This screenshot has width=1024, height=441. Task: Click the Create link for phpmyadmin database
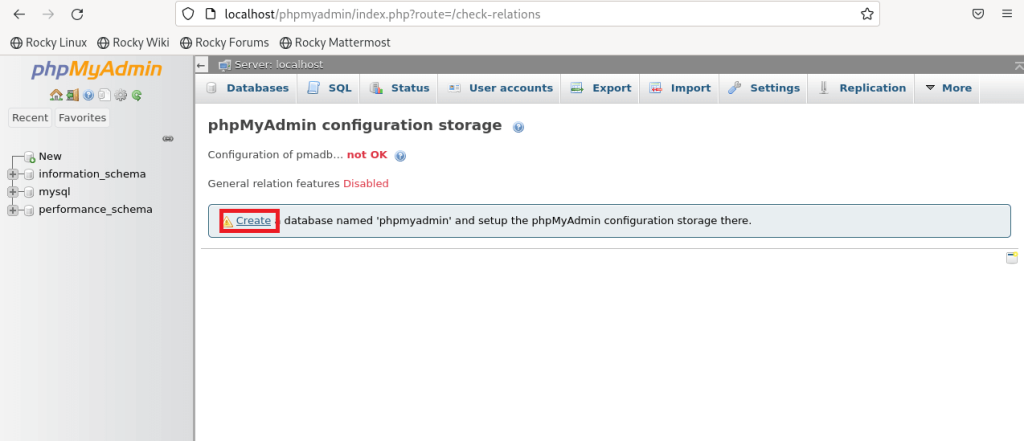pyautogui.click(x=253, y=221)
